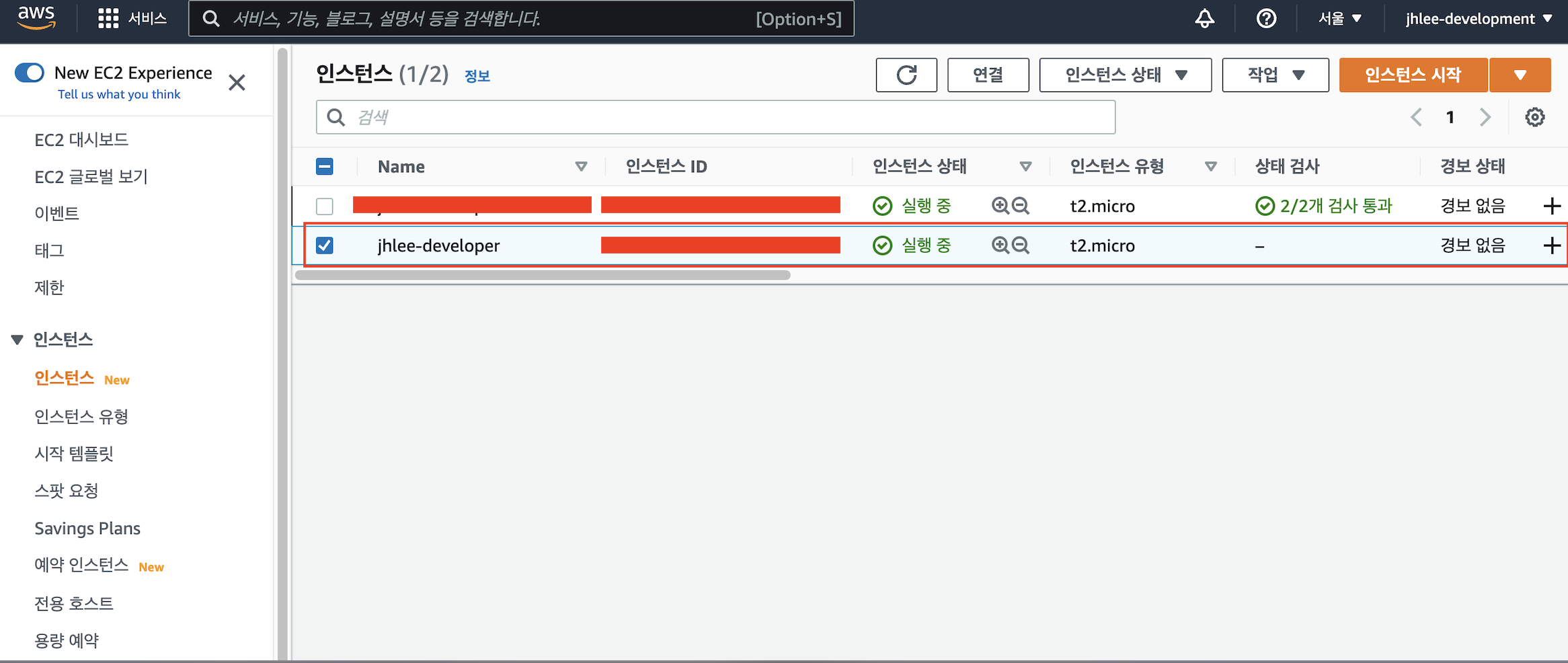The height and width of the screenshot is (663, 1568).
Task: Open 제한 in sidebar
Action: pyautogui.click(x=49, y=287)
